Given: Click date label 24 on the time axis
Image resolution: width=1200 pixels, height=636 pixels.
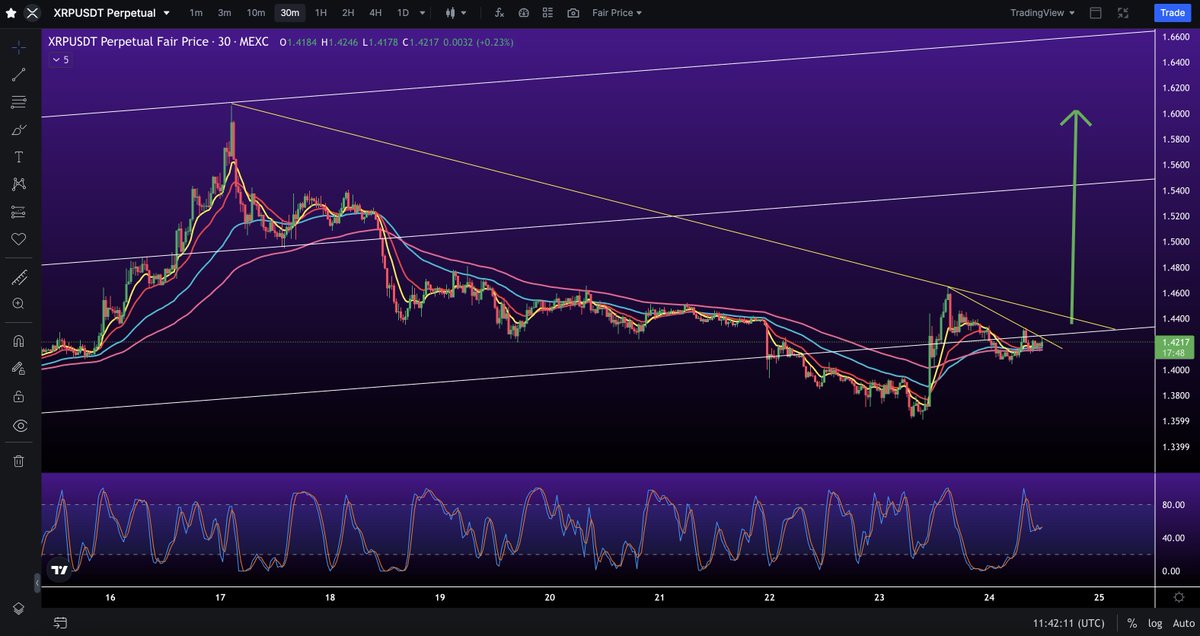Looking at the screenshot, I should click(x=989, y=597).
